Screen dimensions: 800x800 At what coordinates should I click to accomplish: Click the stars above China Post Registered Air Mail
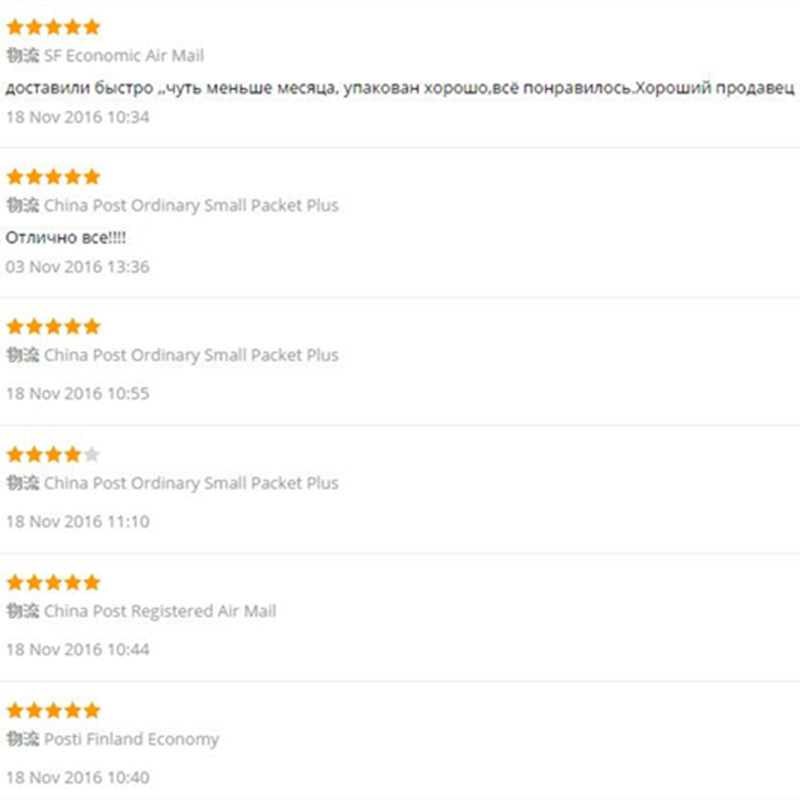pos(53,583)
